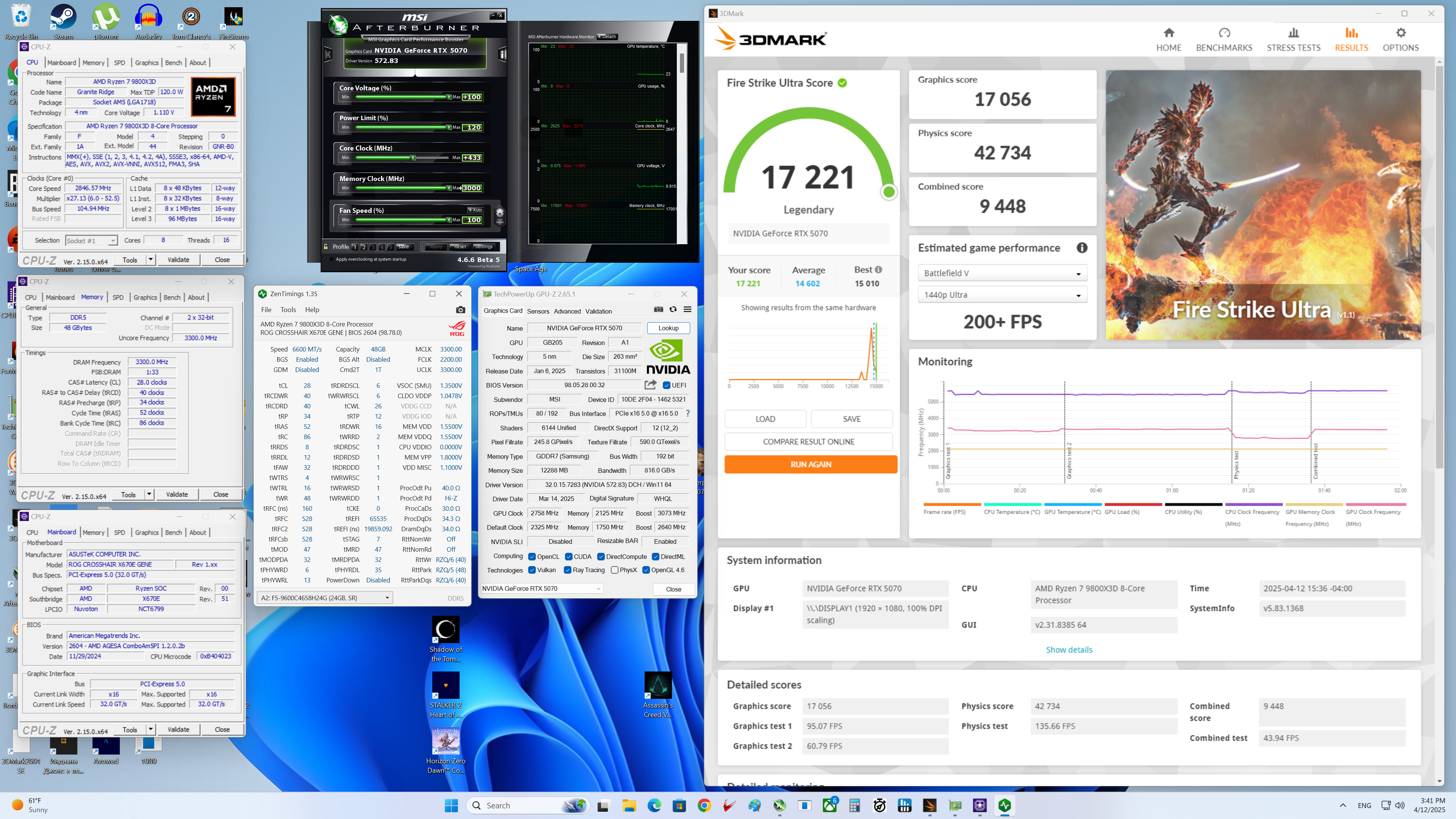Expand Tools dropdown arrow in top CPU-Z
Screen dimensions: 1456x819
point(151,259)
